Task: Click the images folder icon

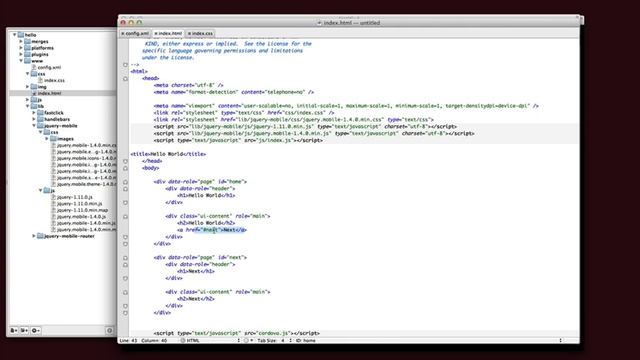Action: pos(53,139)
